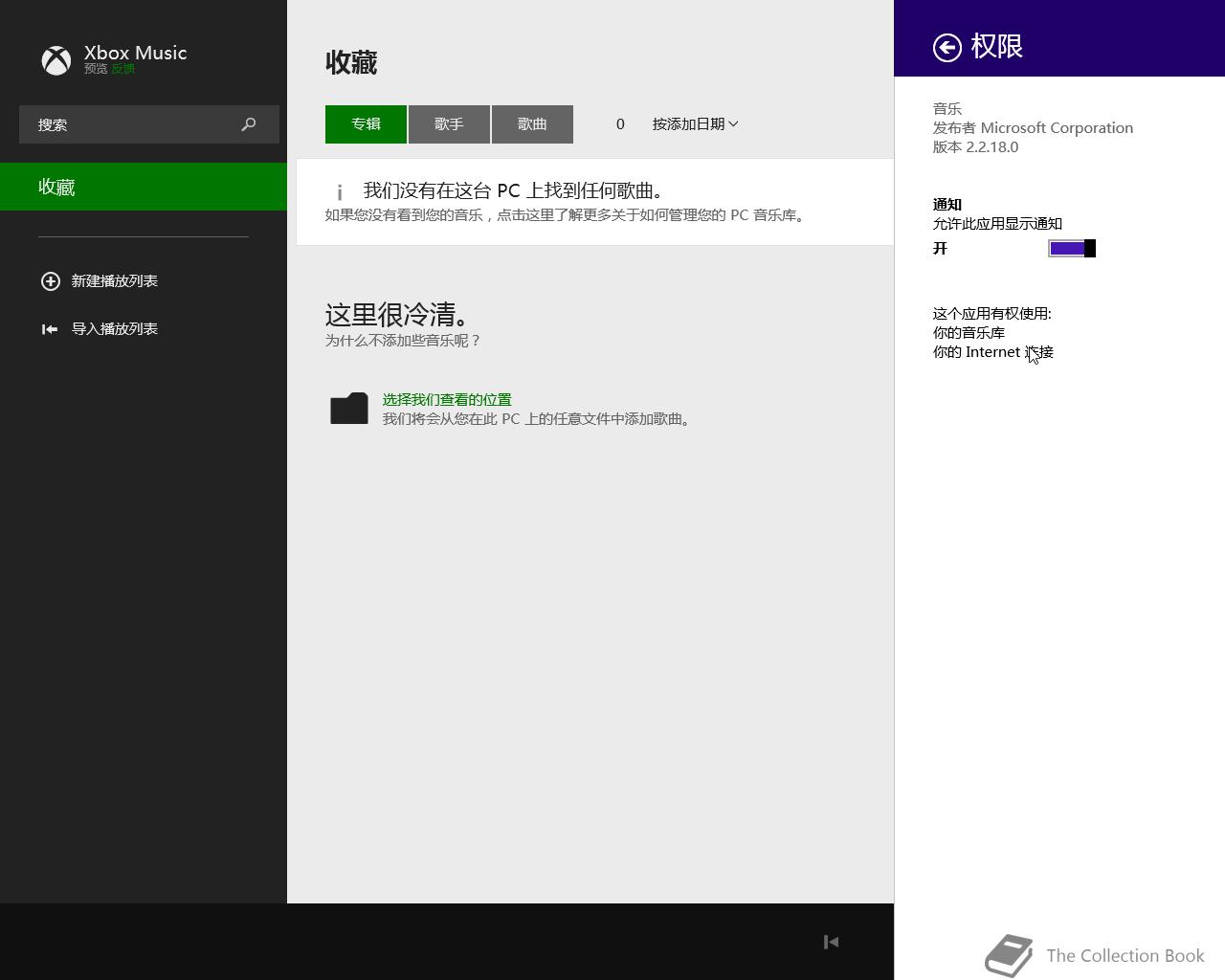Click the folder icon beside 选择我们查看的位置
Viewport: 1225px width, 980px height.
tap(349, 409)
